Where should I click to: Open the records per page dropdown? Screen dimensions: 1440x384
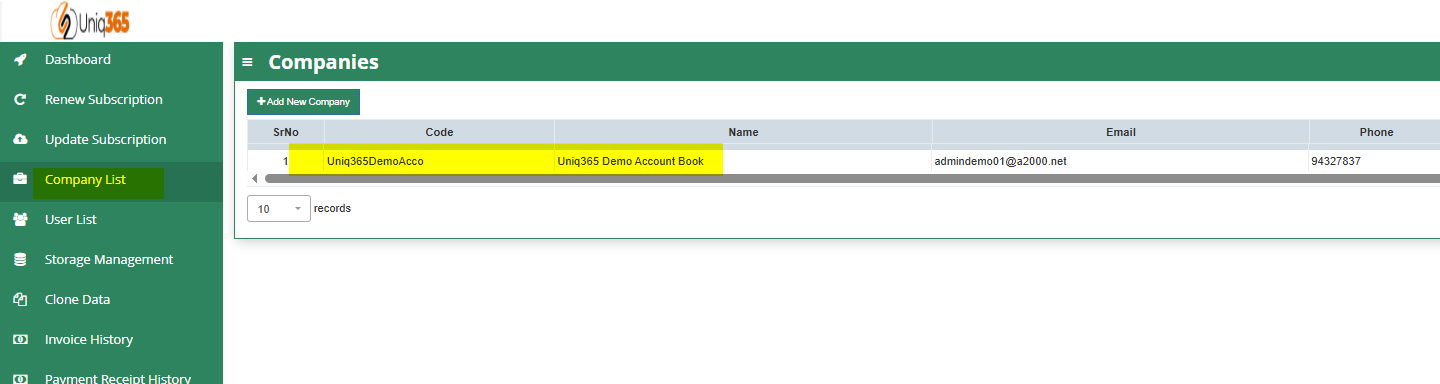pyautogui.click(x=278, y=209)
